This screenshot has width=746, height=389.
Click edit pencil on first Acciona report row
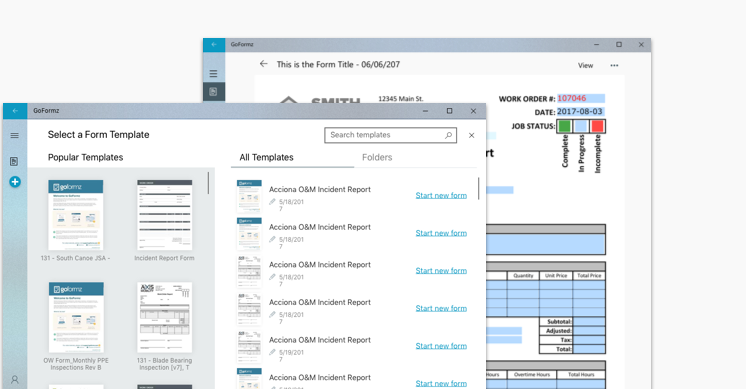click(272, 202)
